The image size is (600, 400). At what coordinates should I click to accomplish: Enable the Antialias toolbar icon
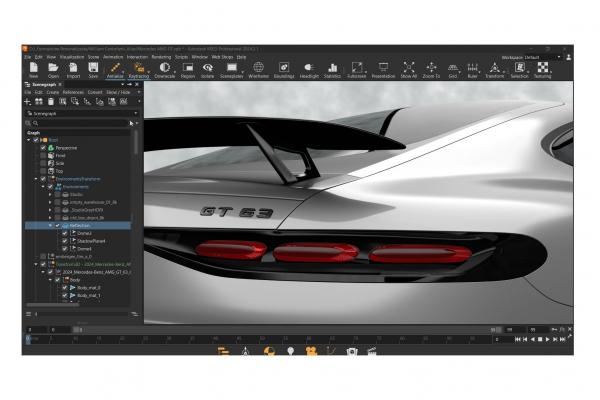point(114,69)
